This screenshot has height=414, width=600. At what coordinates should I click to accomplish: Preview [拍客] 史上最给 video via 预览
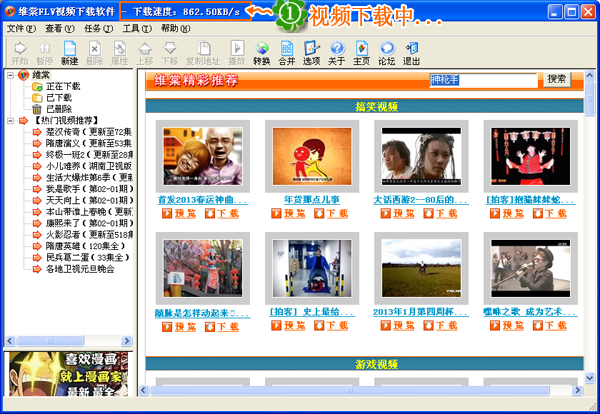(x=288, y=325)
